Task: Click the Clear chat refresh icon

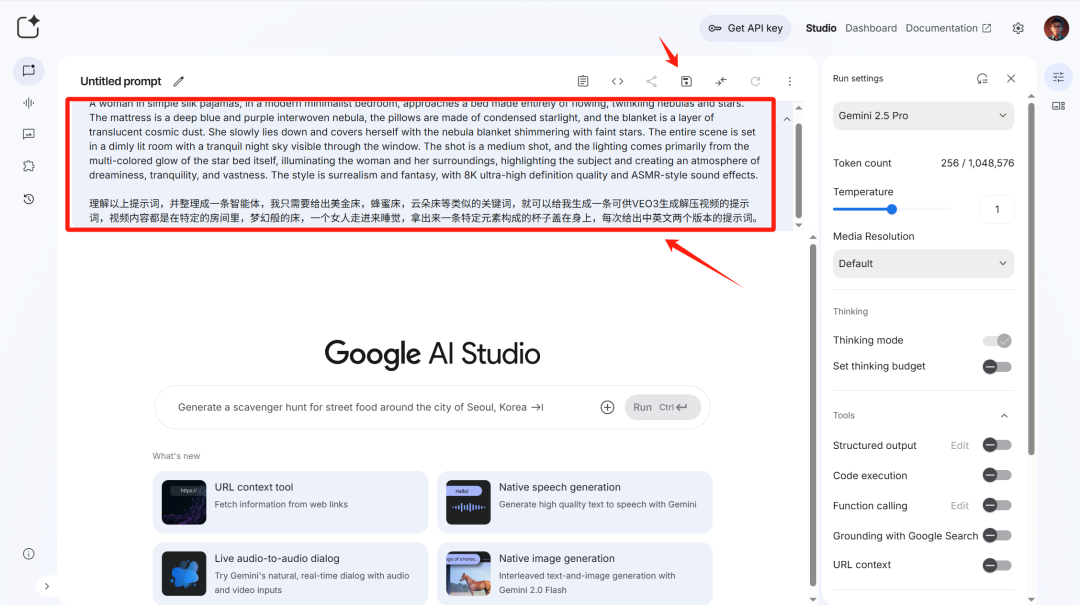Action: pos(756,81)
